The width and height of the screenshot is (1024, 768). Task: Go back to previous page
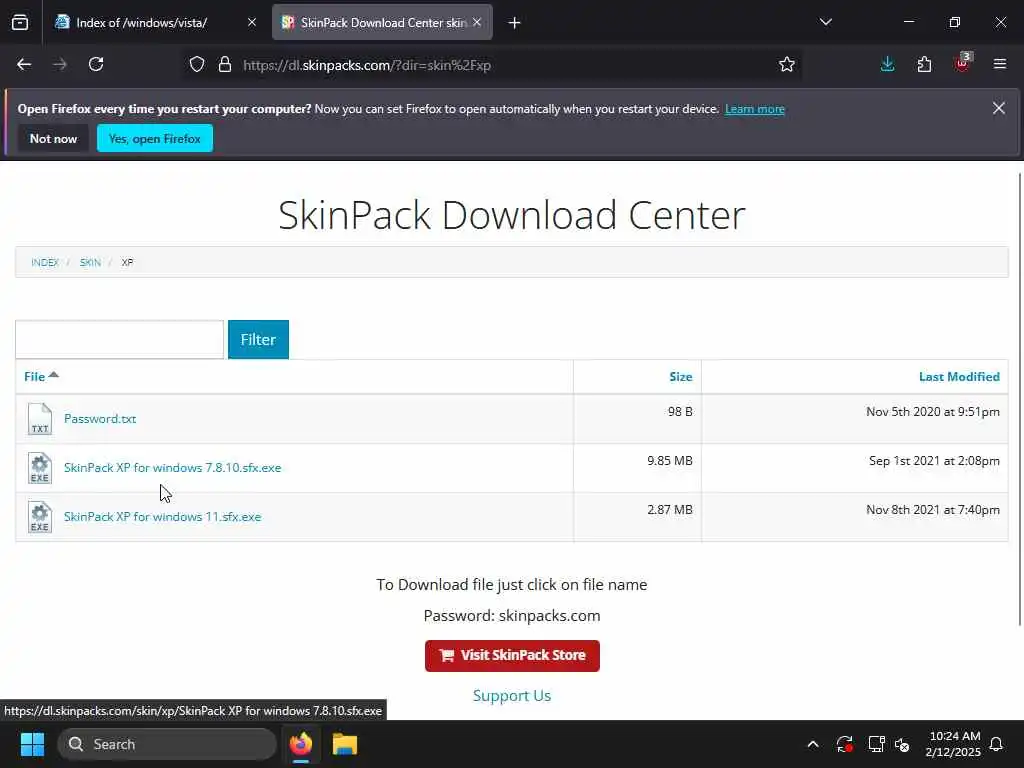pyautogui.click(x=24, y=65)
